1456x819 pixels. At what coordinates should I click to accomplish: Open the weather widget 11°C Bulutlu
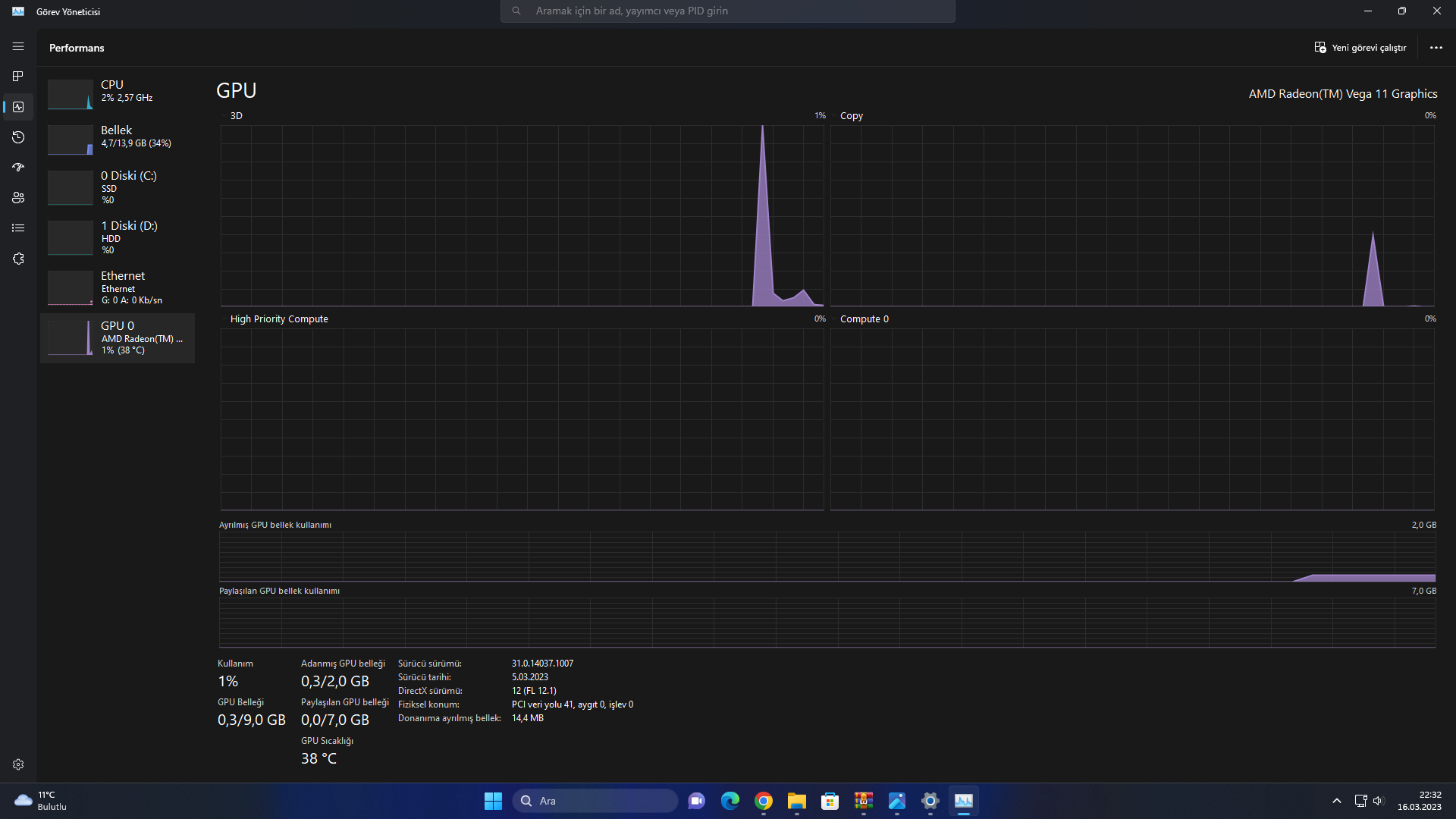(42, 801)
